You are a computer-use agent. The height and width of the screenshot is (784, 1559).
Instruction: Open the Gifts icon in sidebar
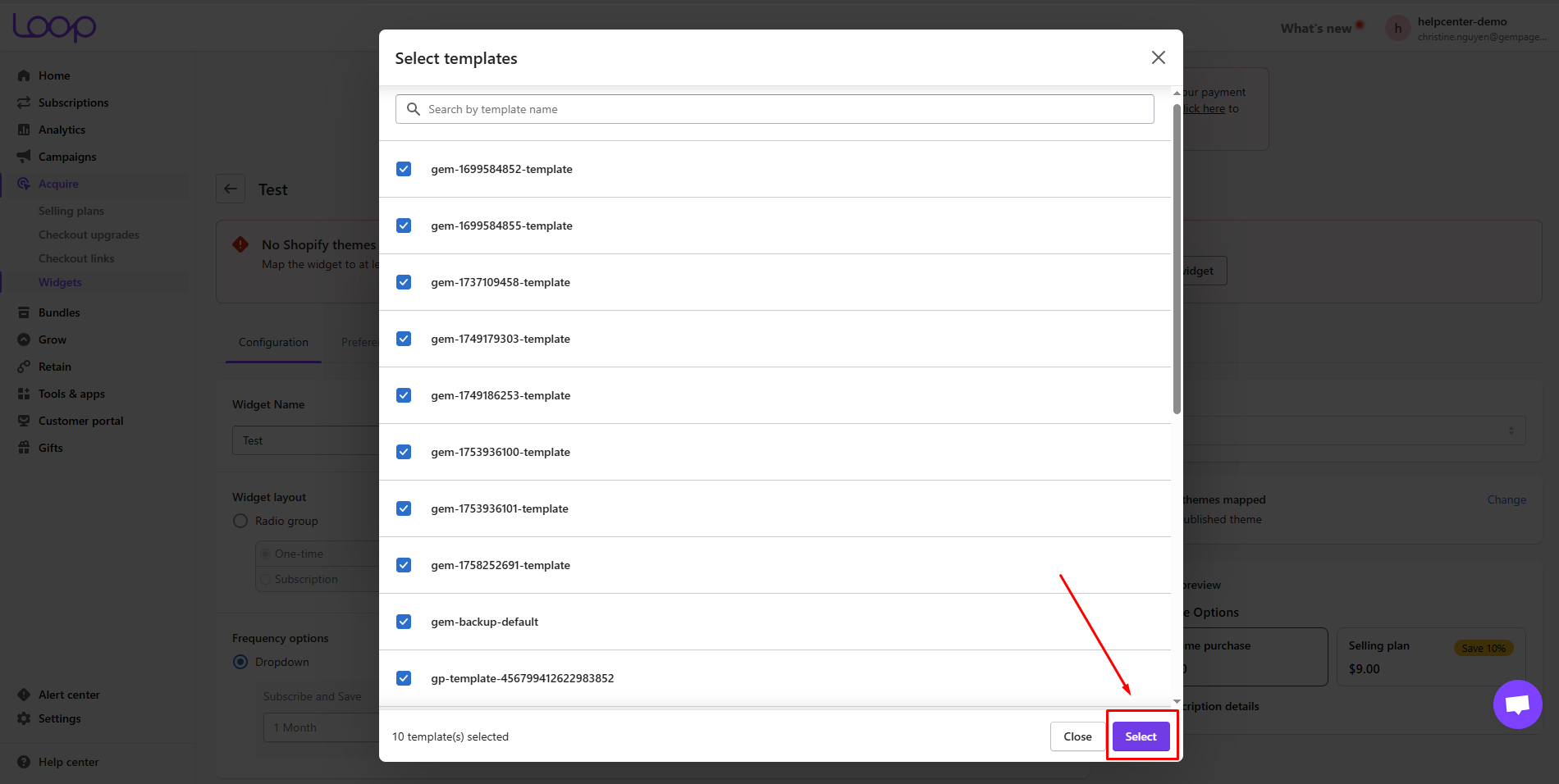[x=24, y=448]
